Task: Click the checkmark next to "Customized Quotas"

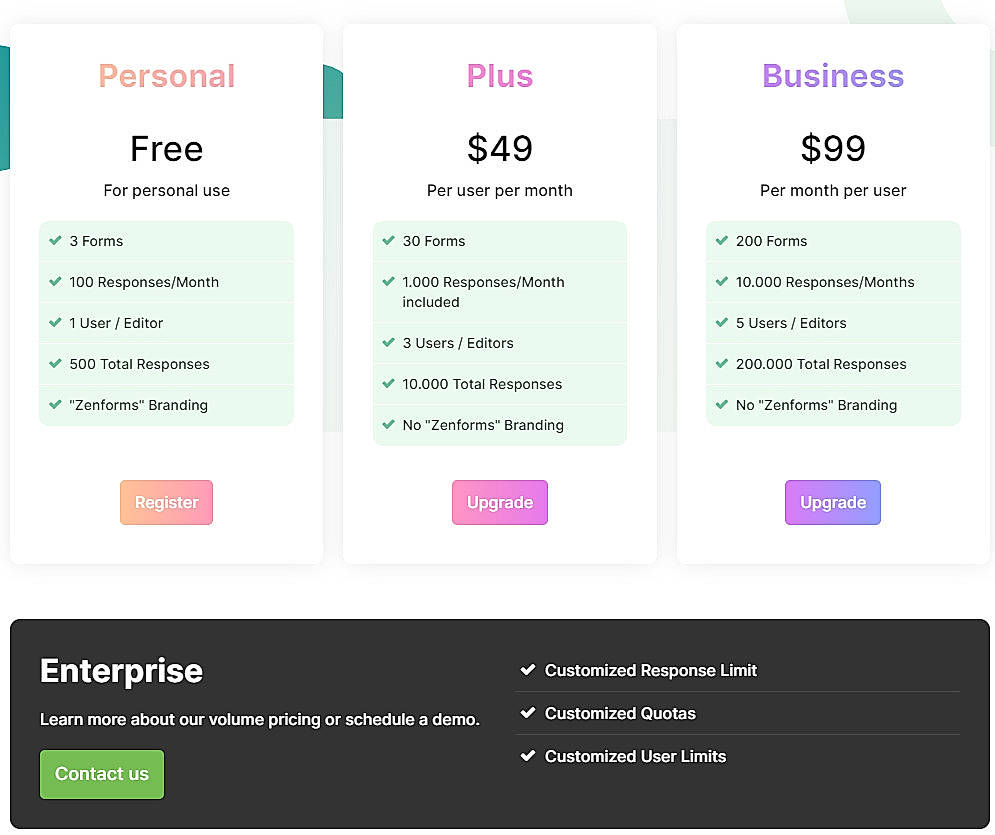Action: click(x=529, y=713)
